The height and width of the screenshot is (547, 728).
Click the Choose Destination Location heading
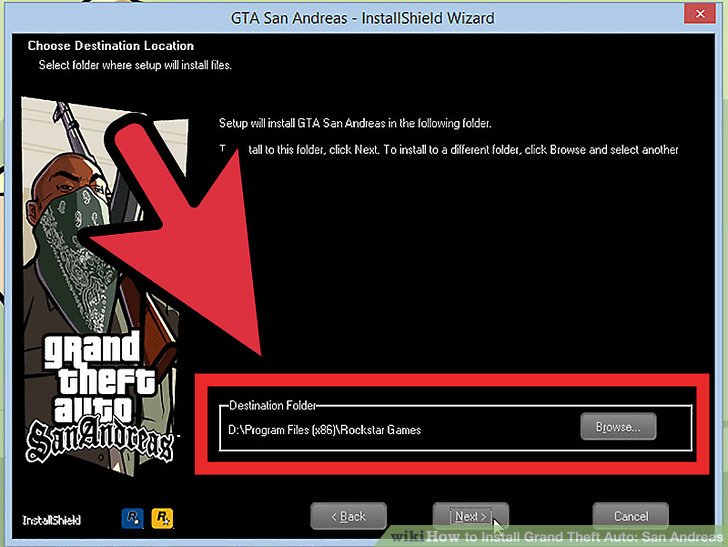pyautogui.click(x=110, y=46)
